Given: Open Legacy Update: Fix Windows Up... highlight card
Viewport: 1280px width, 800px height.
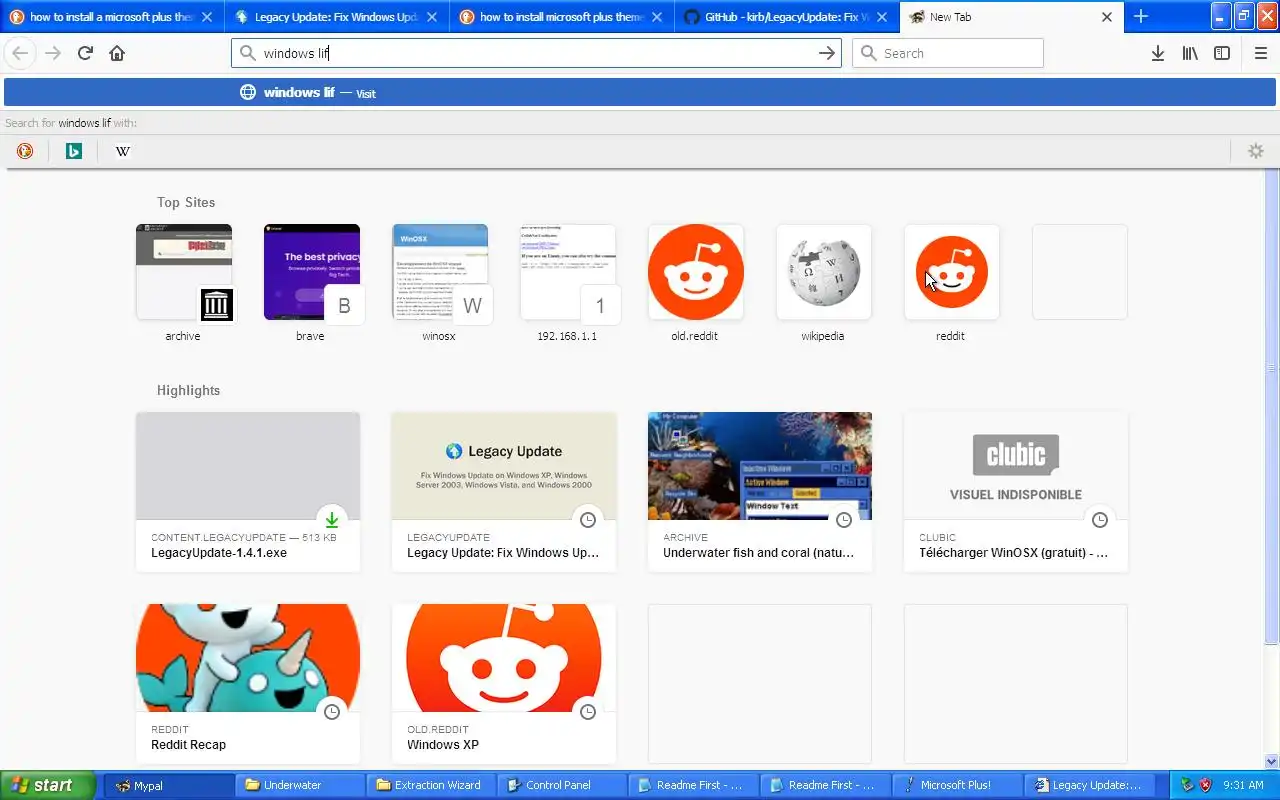Looking at the screenshot, I should (x=504, y=492).
